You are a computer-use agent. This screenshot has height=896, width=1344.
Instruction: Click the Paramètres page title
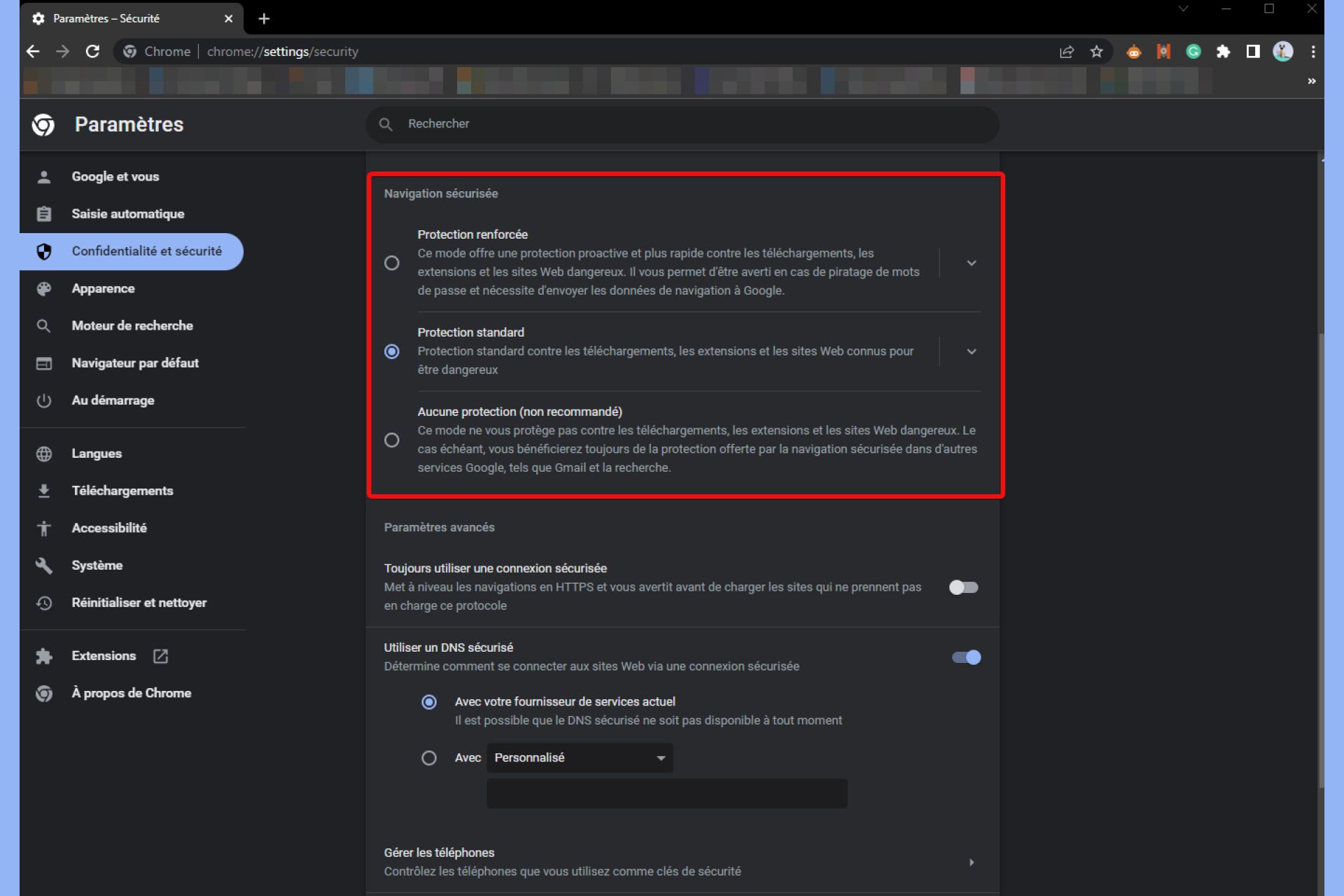pyautogui.click(x=129, y=125)
